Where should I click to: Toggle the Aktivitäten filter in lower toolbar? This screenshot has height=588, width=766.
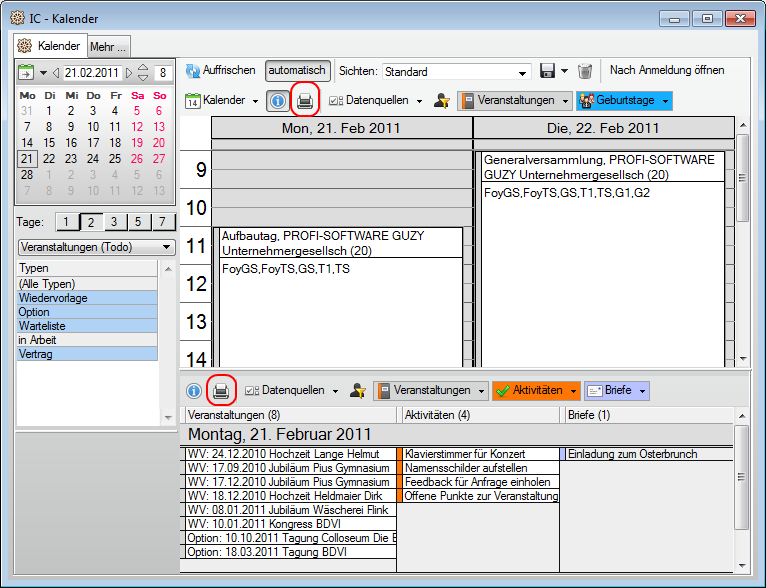pyautogui.click(x=536, y=390)
